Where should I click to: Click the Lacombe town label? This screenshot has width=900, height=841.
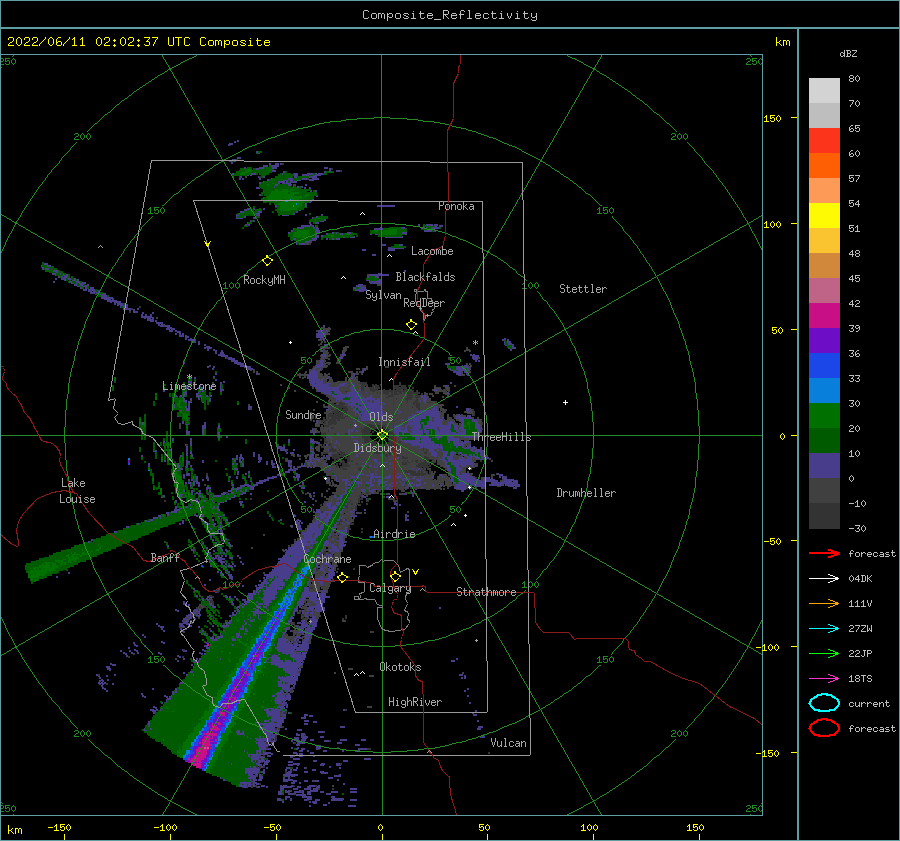(432, 251)
